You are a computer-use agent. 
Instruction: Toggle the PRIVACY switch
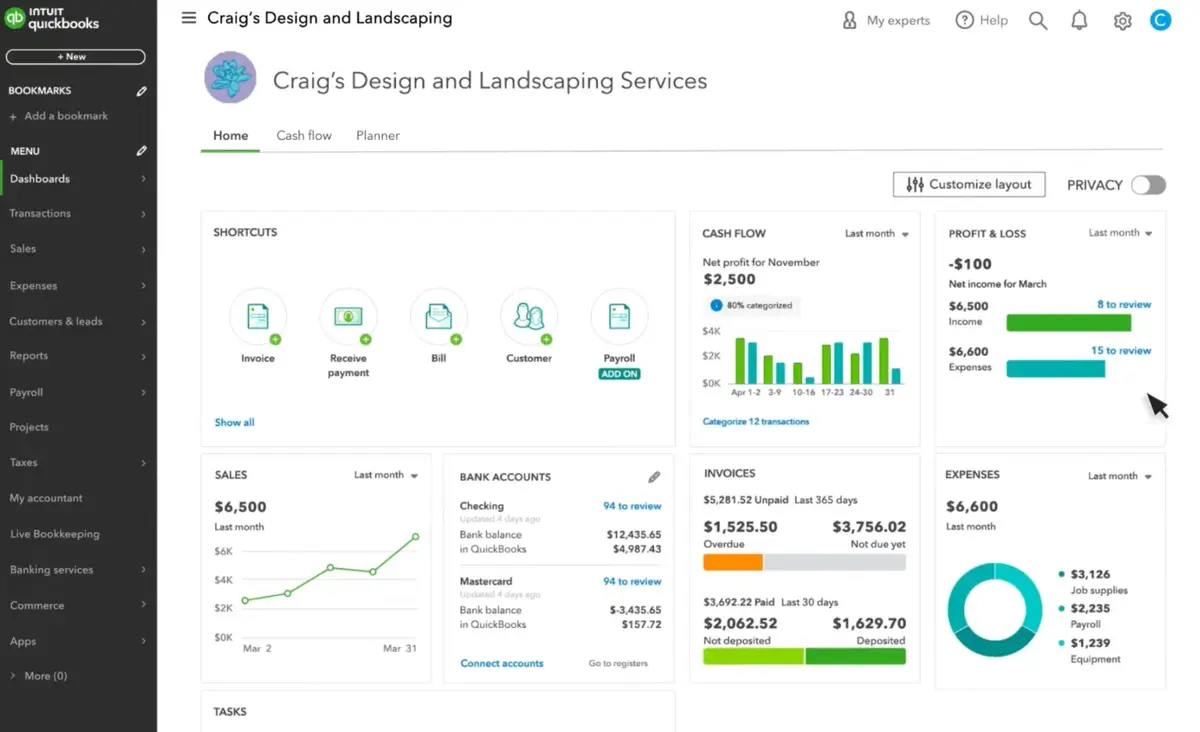pyautogui.click(x=1148, y=185)
